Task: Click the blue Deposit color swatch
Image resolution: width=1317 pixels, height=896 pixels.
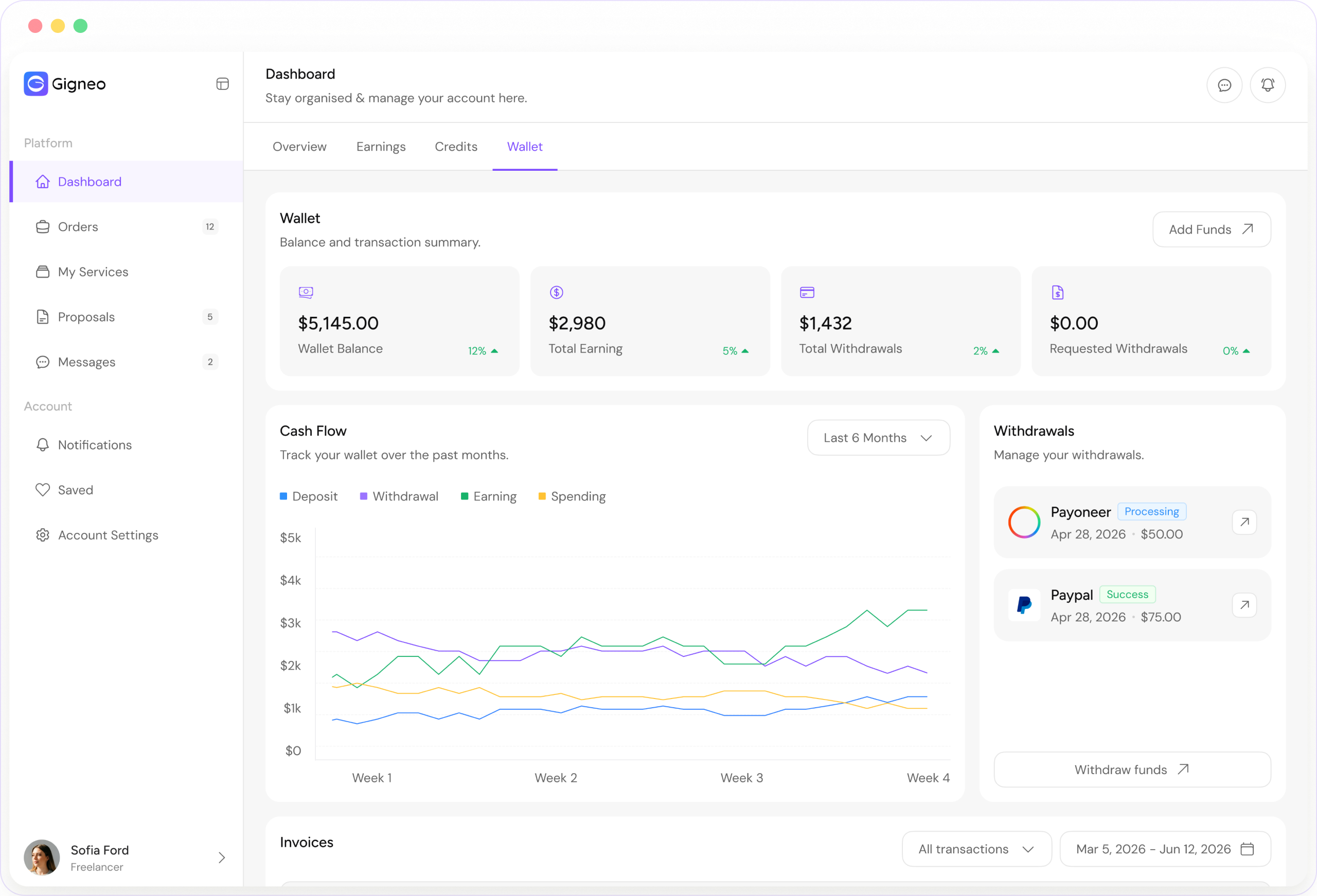Action: point(283,496)
